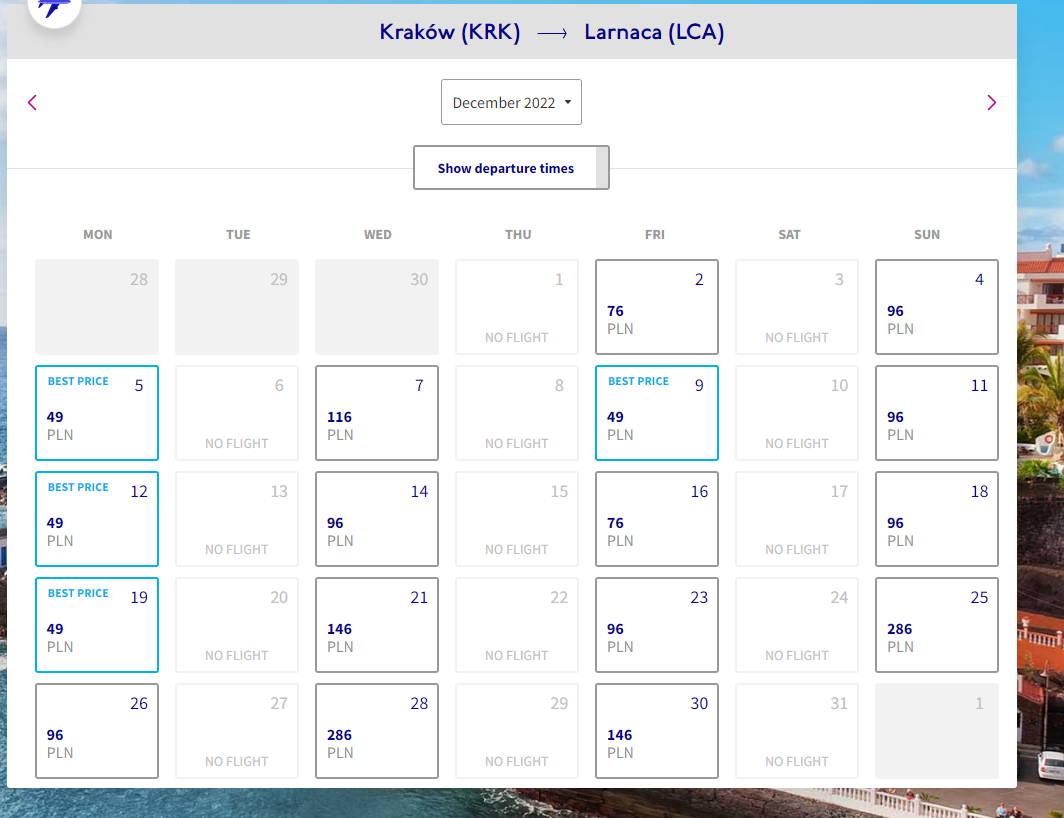Click the December 15 no-flight cell

click(x=516, y=519)
